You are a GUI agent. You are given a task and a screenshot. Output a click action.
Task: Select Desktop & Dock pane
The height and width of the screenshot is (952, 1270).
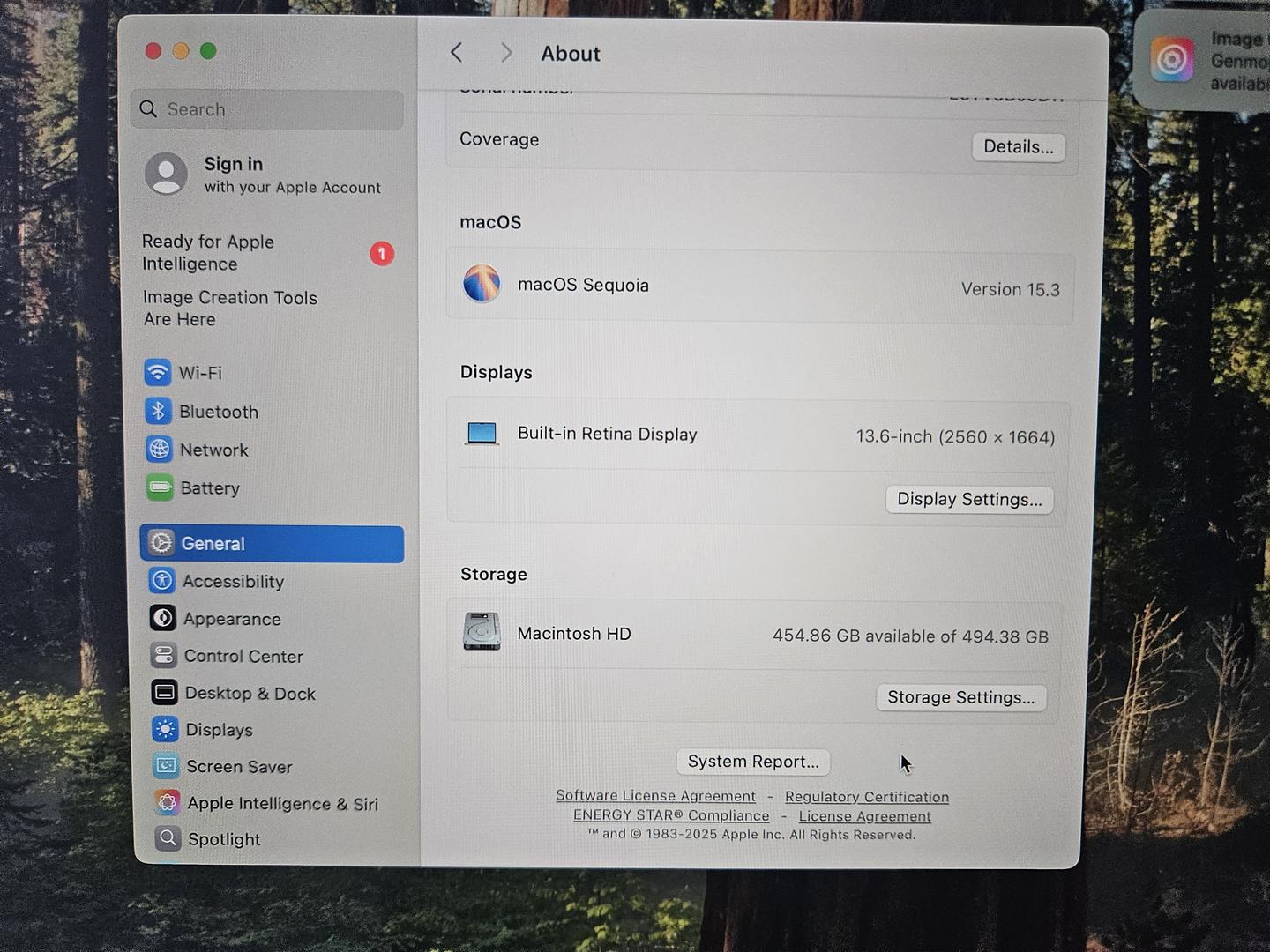coord(273,693)
